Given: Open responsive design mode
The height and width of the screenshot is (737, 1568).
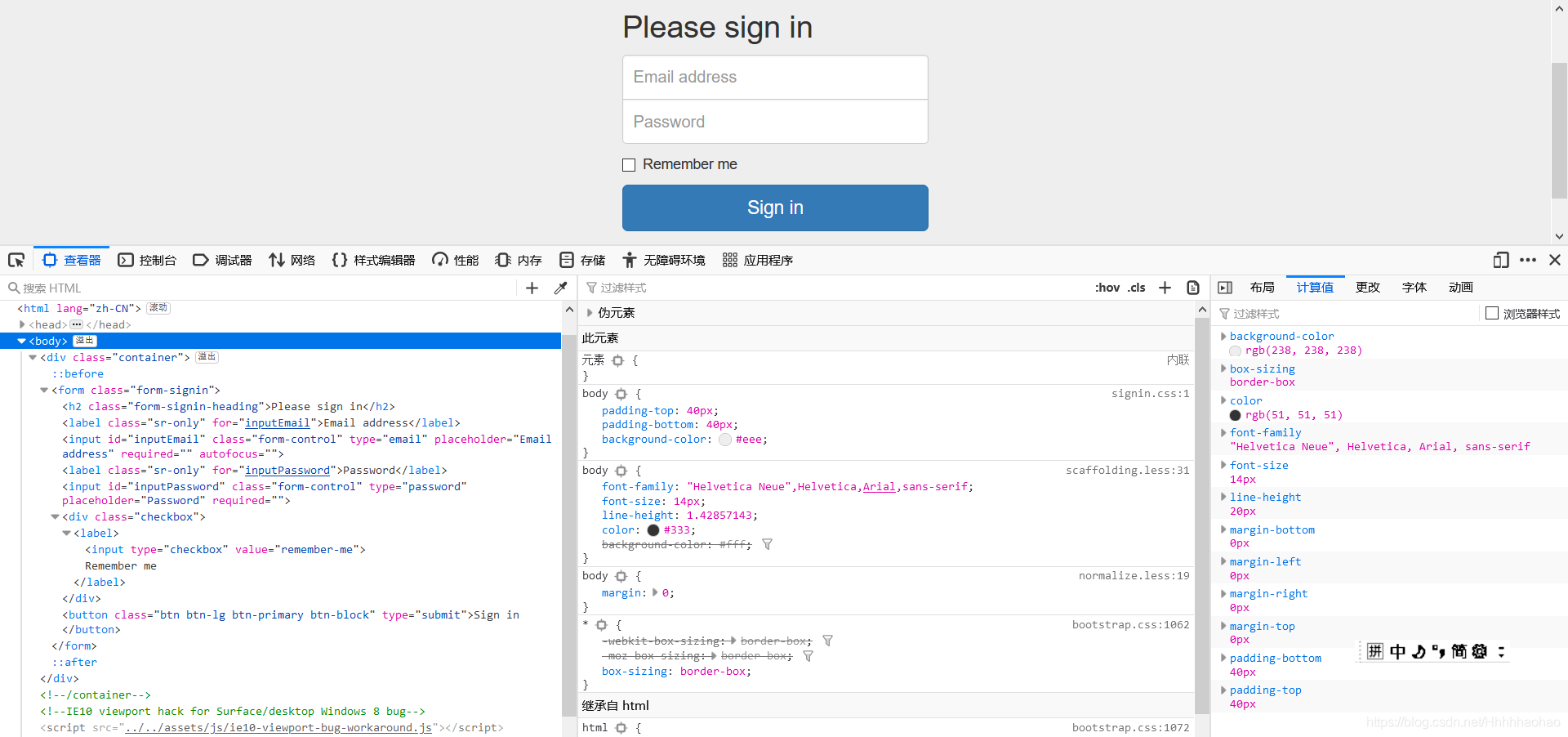Looking at the screenshot, I should (1500, 260).
